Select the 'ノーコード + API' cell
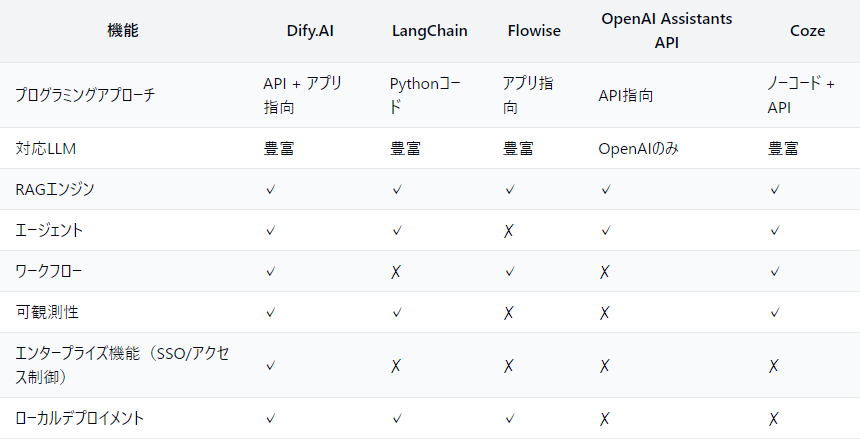Viewport: 860px width, 439px height. click(800, 95)
